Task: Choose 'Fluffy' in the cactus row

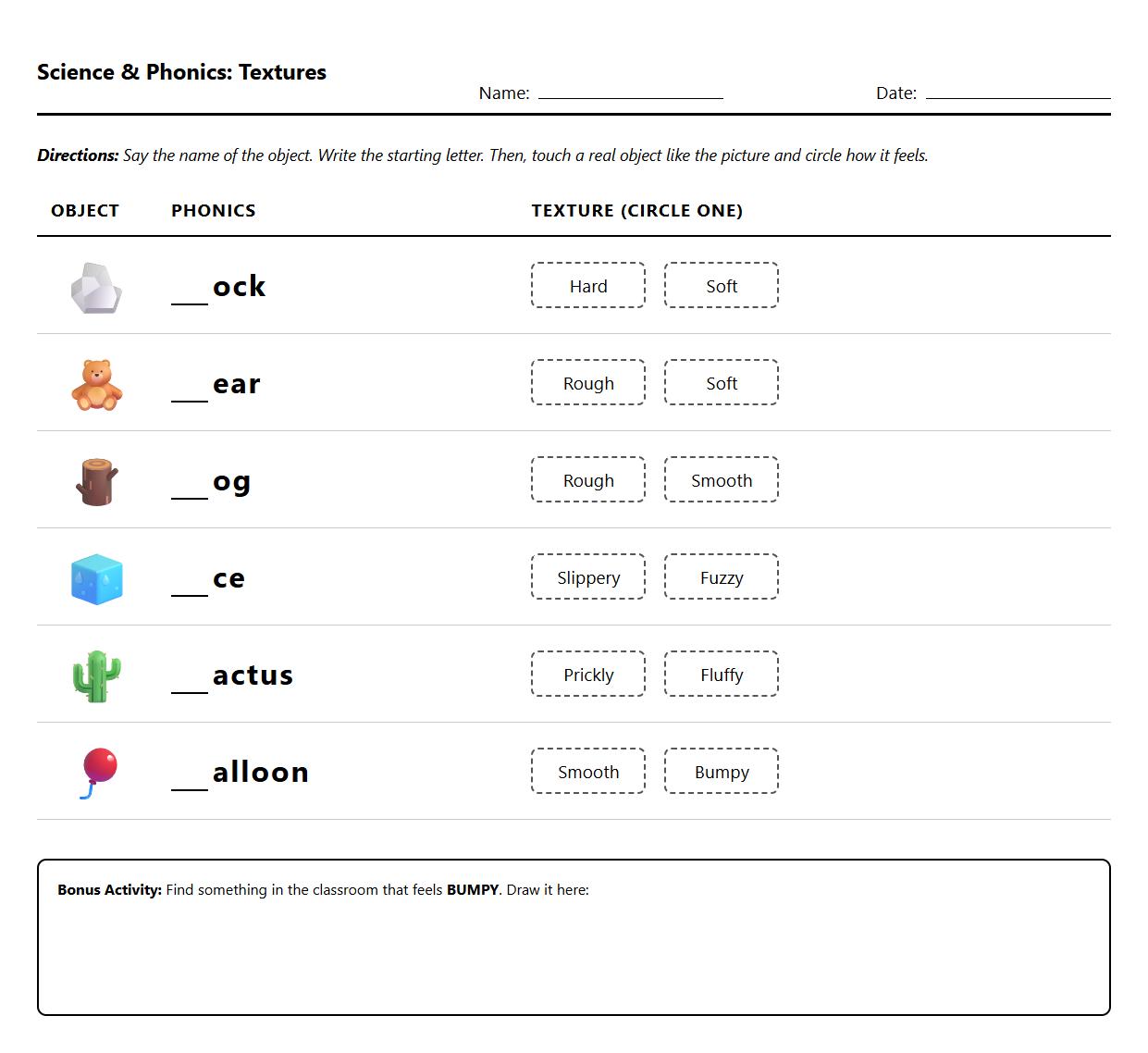Action: pos(721,675)
